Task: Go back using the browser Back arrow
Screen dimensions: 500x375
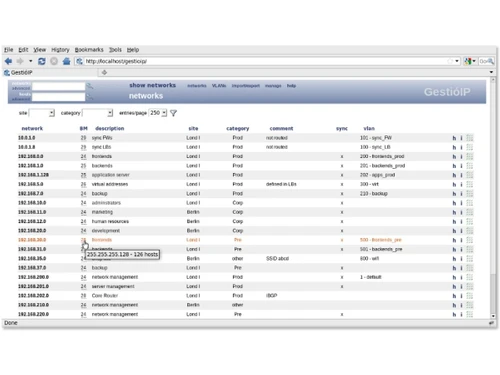Action: (8, 61)
